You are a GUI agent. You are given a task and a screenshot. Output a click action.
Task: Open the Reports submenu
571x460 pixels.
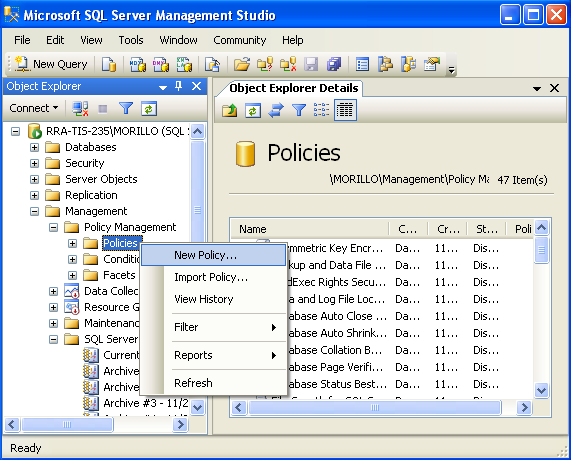[x=213, y=355]
